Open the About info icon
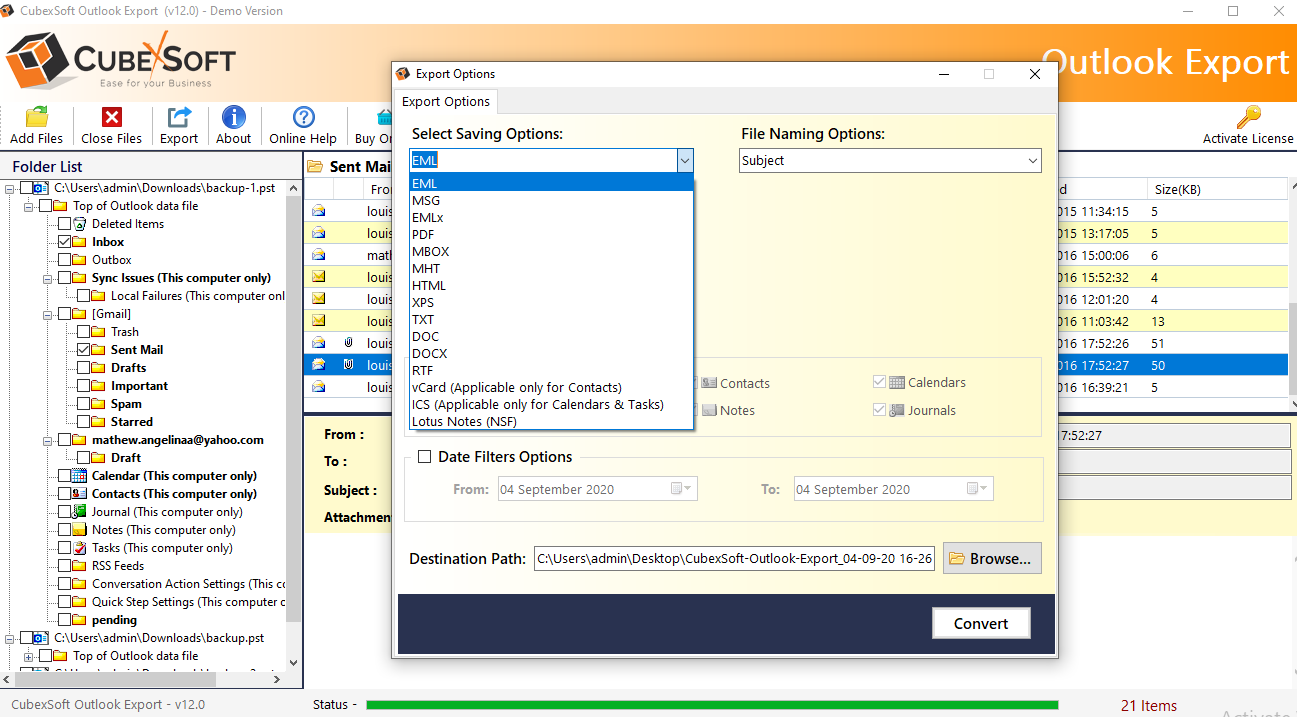The width and height of the screenshot is (1297, 717). [x=233, y=118]
